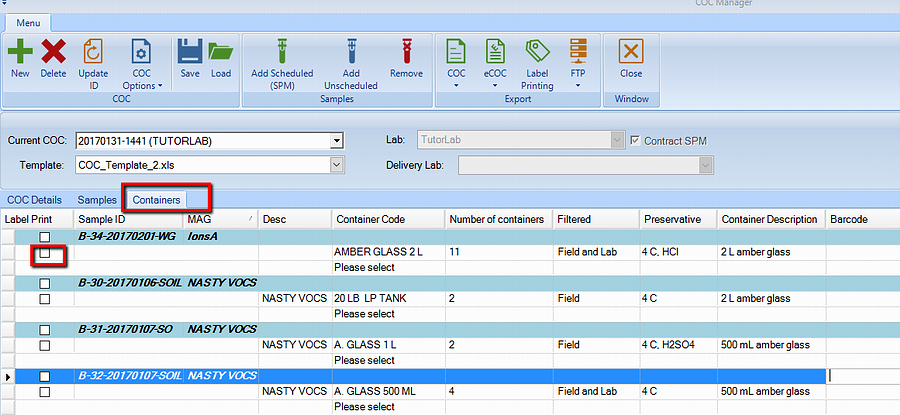Screen dimensions: 900x415
Task: Open the Template dropdown list
Action: tap(336, 165)
